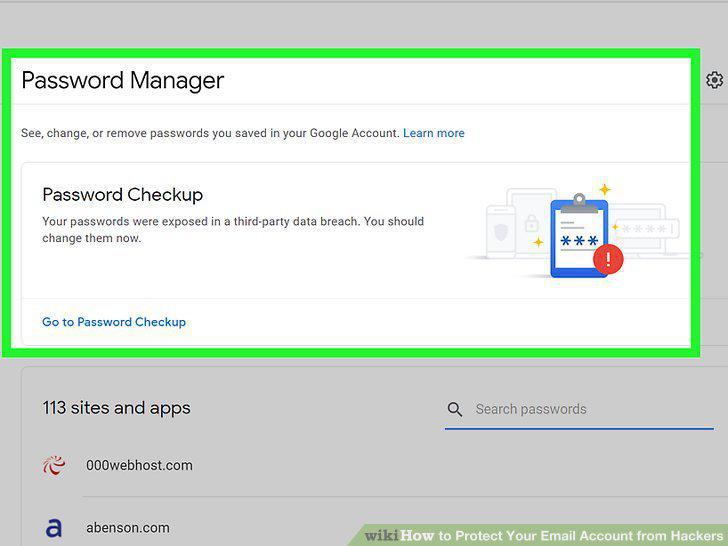Click the '113 sites and apps' heading
728x546 pixels.
click(117, 408)
